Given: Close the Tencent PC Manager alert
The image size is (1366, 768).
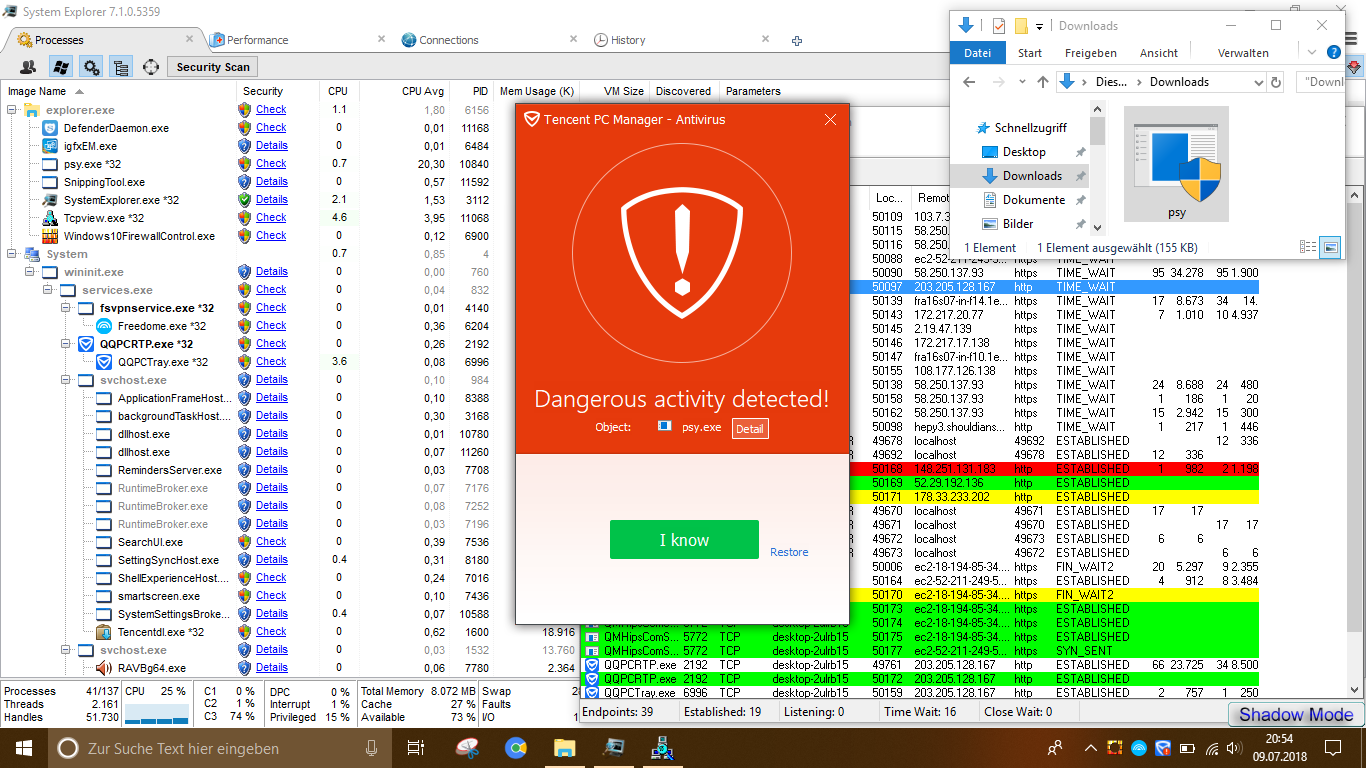Looking at the screenshot, I should 830,120.
